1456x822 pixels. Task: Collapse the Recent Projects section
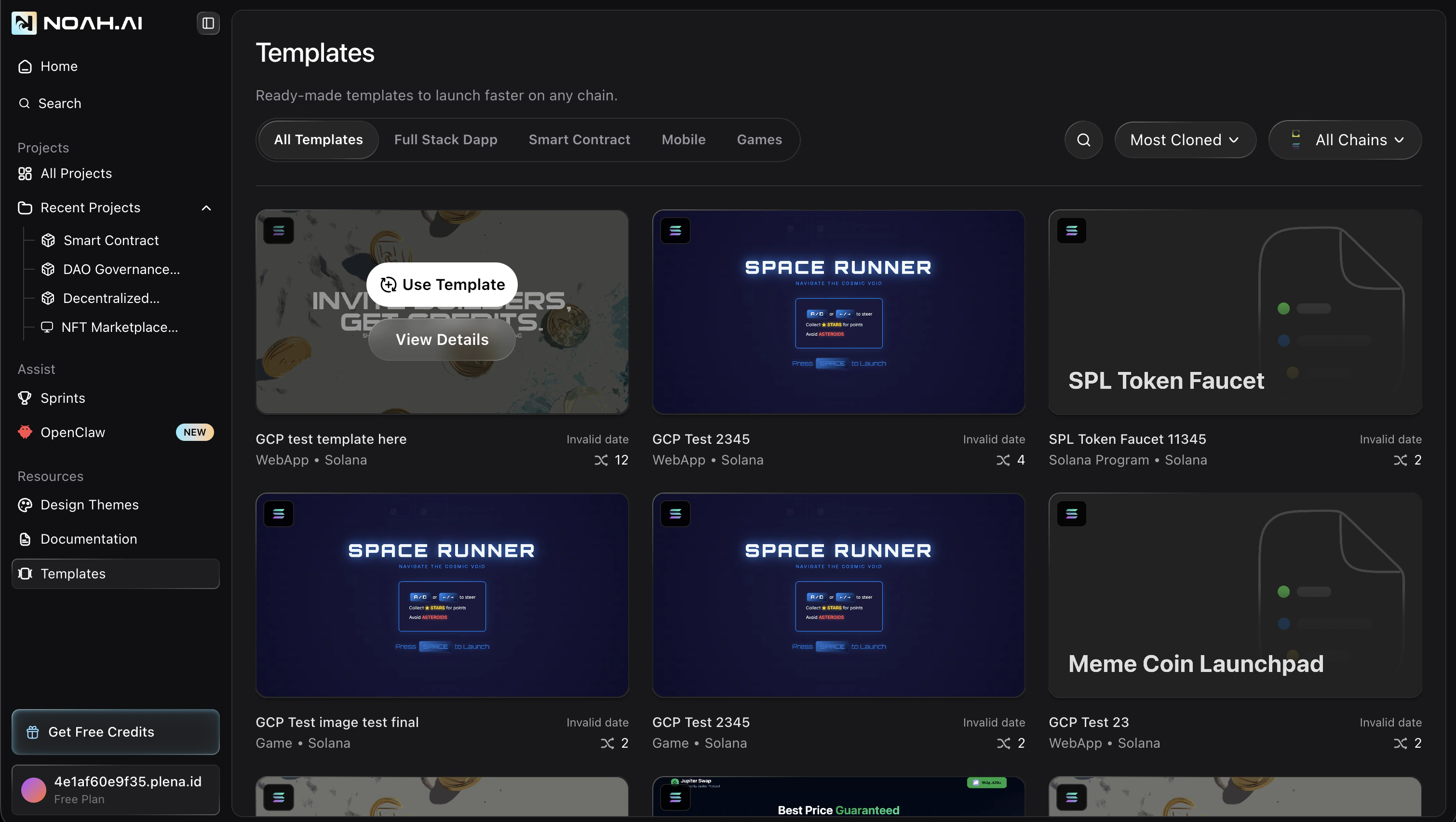[x=206, y=207]
